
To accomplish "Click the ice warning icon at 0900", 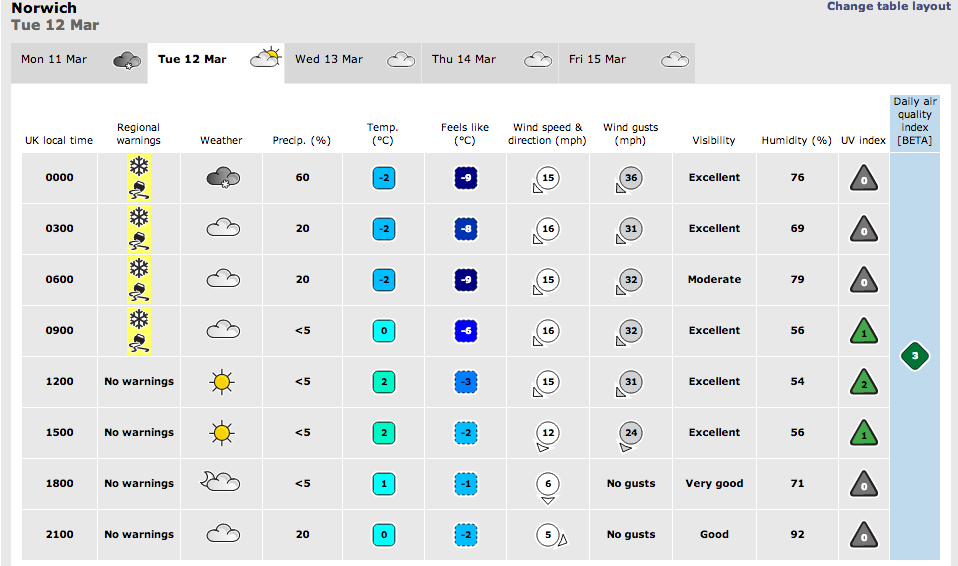I will click(x=139, y=342).
